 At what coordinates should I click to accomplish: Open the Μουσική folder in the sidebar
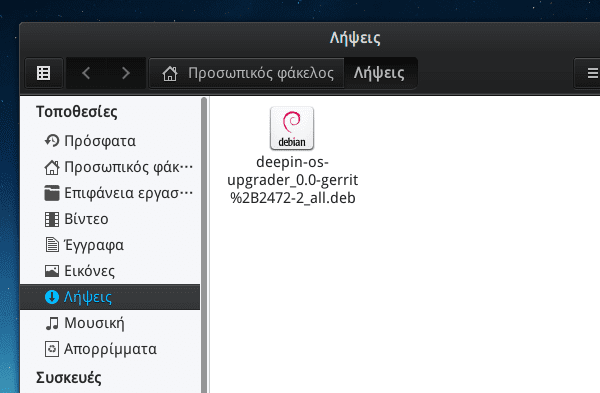tap(110, 323)
